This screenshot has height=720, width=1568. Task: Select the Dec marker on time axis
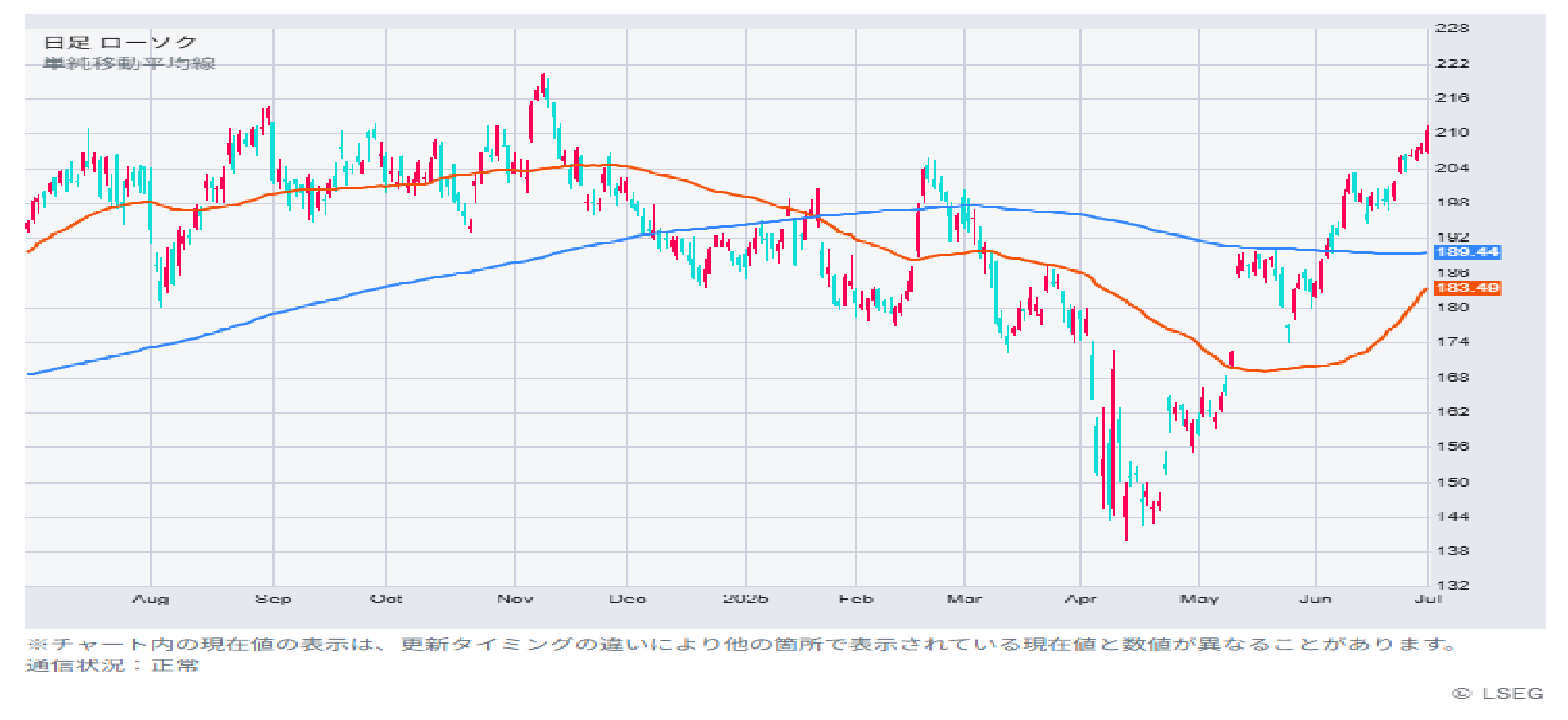627,599
